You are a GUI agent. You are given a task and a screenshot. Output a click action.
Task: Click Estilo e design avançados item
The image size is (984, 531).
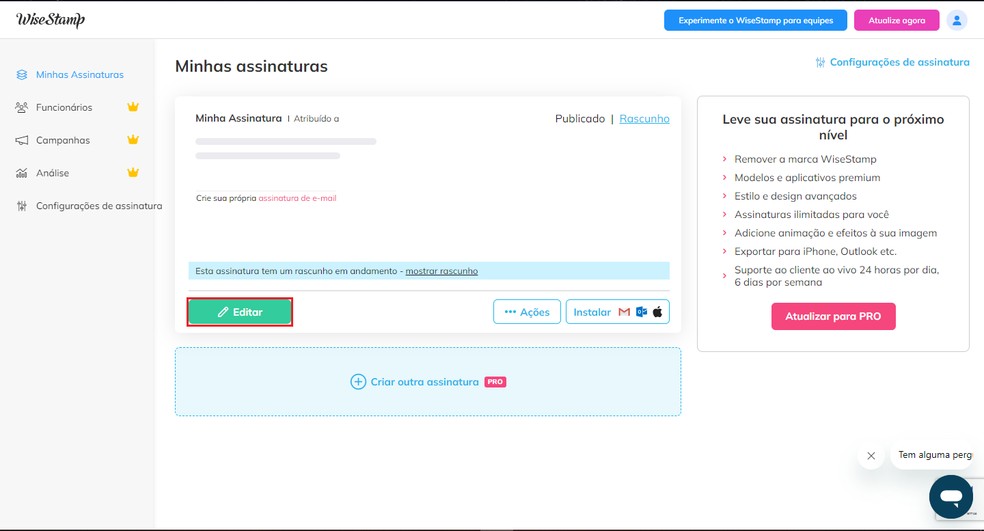tap(795, 196)
